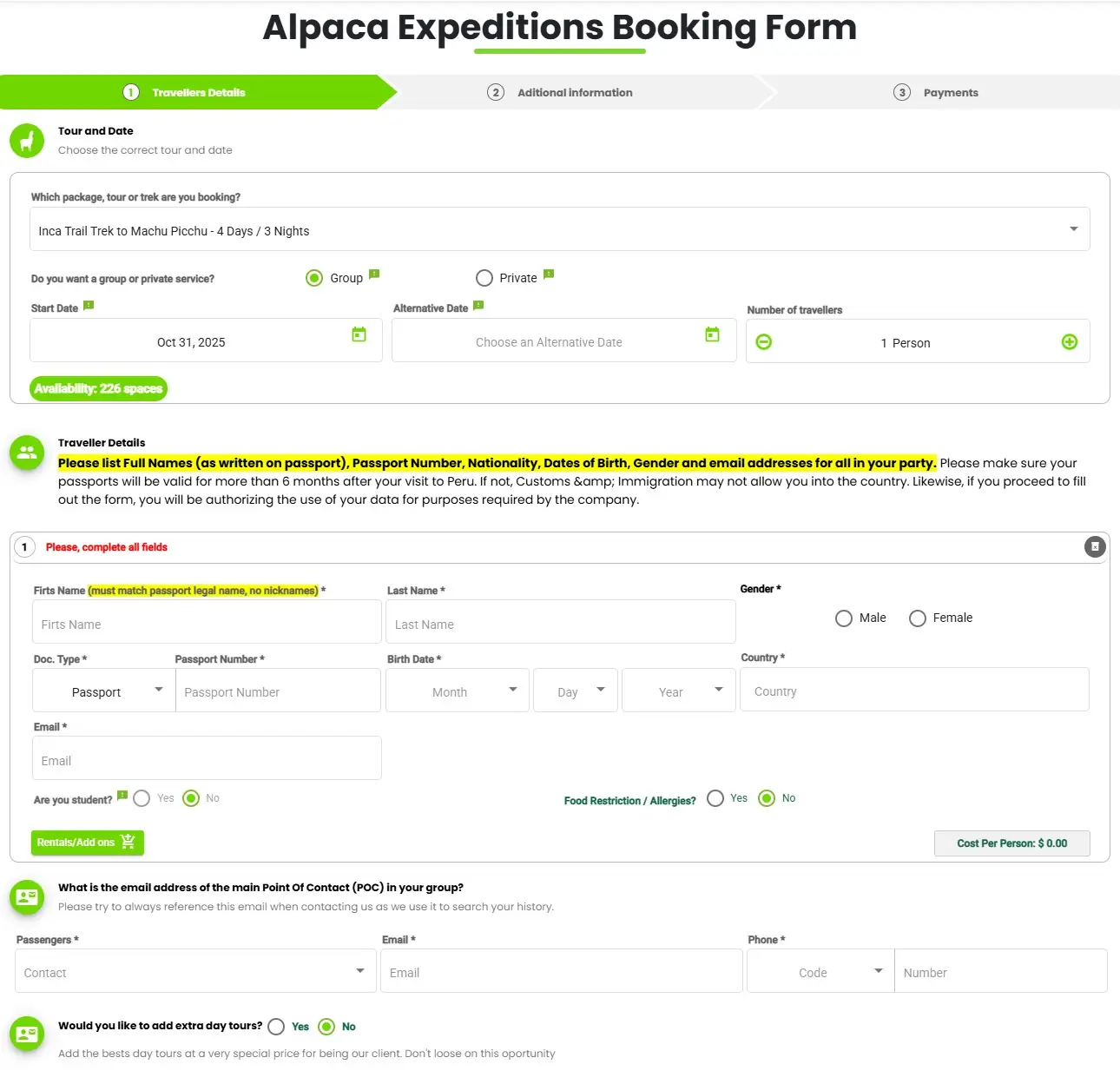
Task: Click the extra day tours card icon
Action: pyautogui.click(x=27, y=1034)
